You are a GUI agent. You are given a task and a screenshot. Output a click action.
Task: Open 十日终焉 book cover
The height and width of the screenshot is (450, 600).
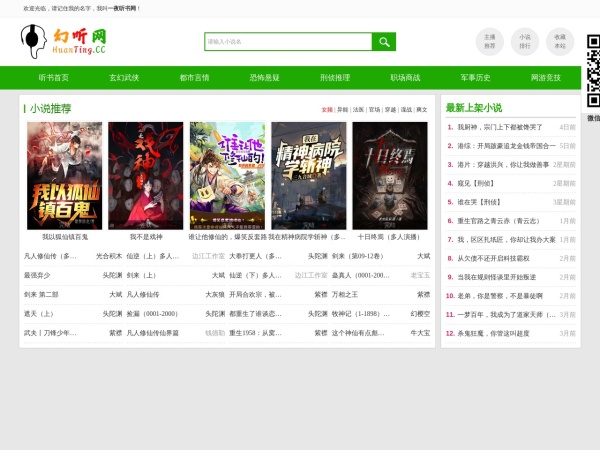pyautogui.click(x=390, y=176)
